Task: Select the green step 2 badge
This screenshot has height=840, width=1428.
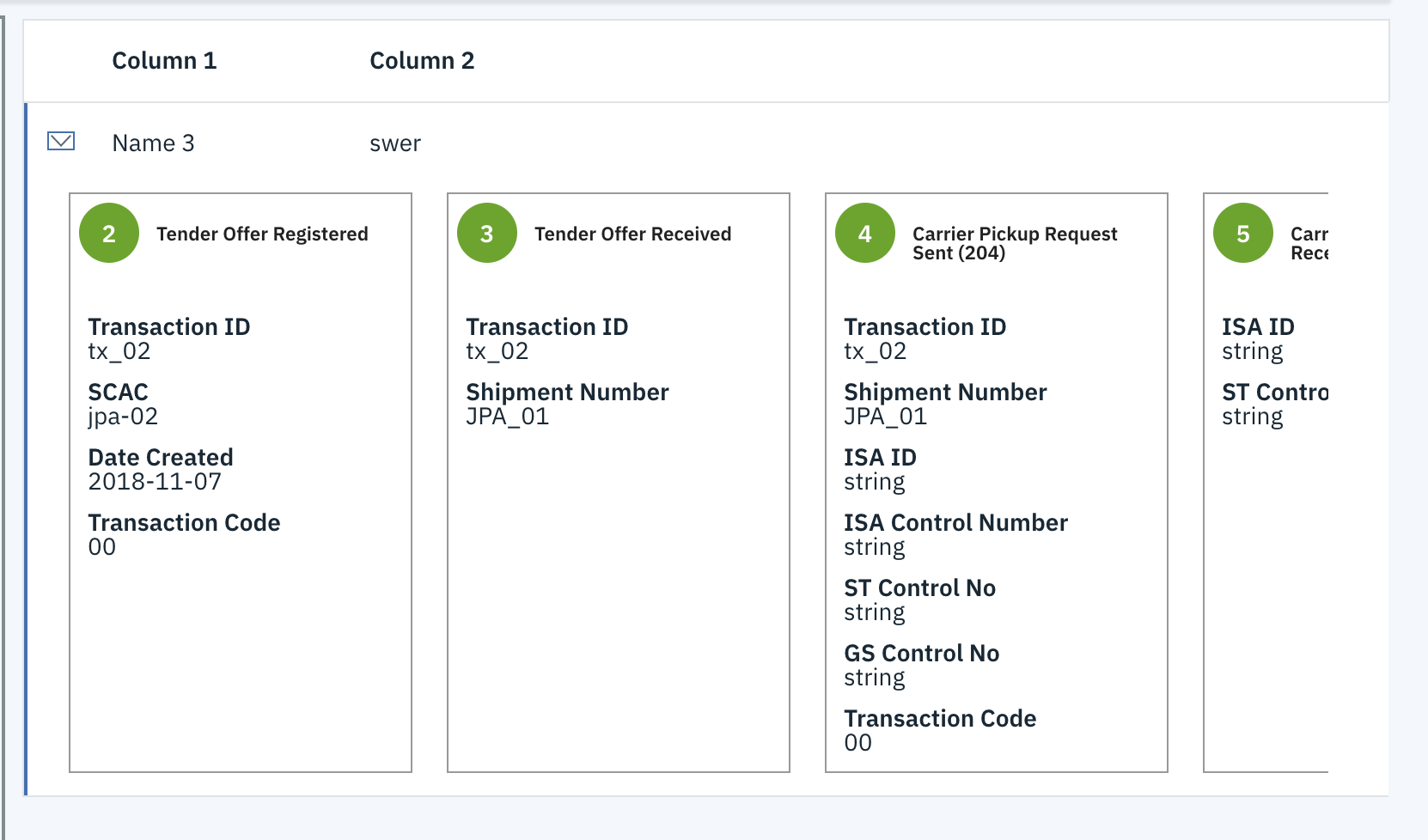Action: point(108,232)
